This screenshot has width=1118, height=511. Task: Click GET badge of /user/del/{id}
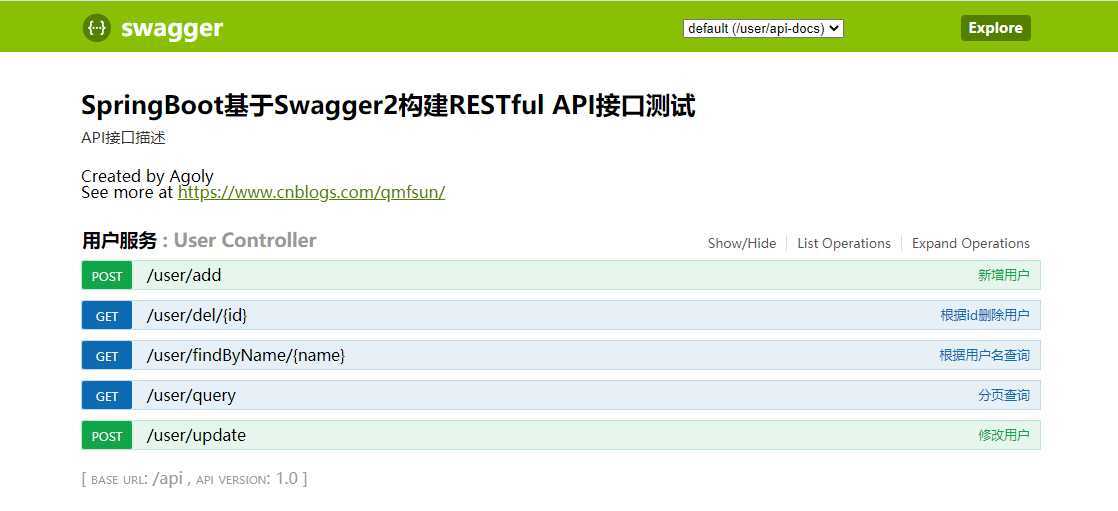tap(107, 316)
